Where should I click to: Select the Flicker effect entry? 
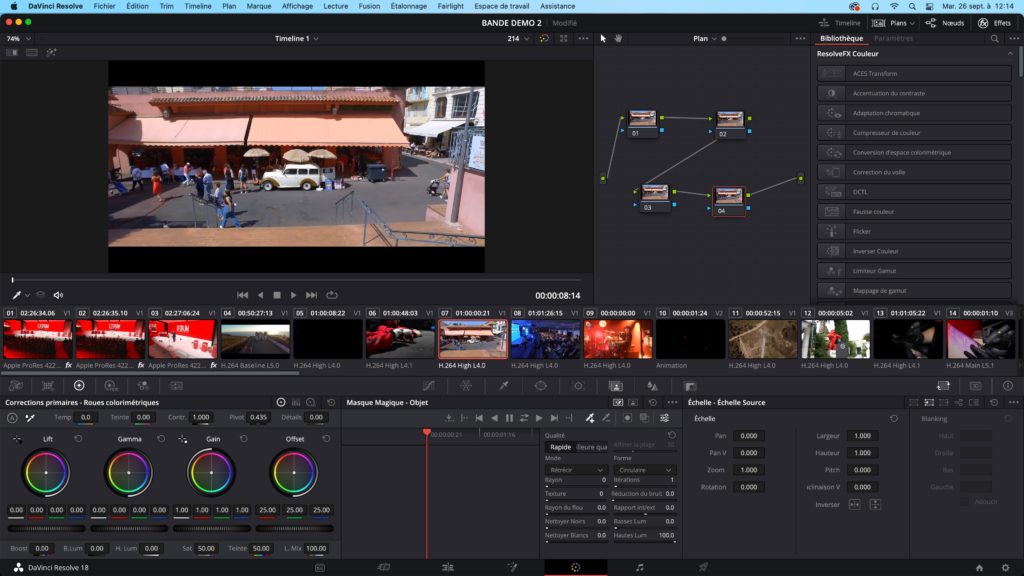pyautogui.click(x=914, y=231)
